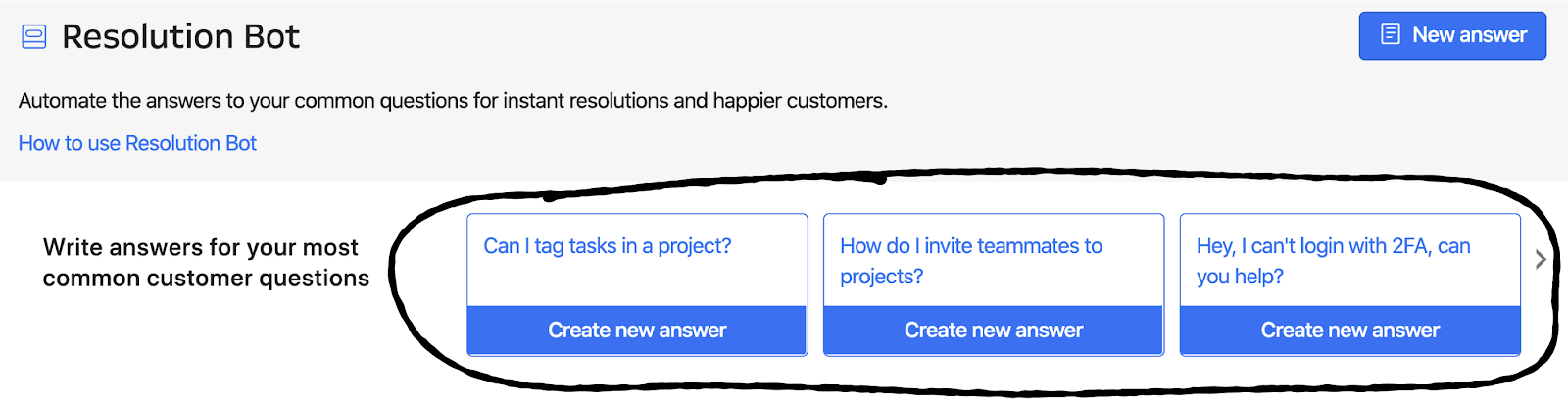Select the invite teammates card's blank white area
Image resolution: width=1568 pixels, height=407 pixels.
tap(1058, 289)
